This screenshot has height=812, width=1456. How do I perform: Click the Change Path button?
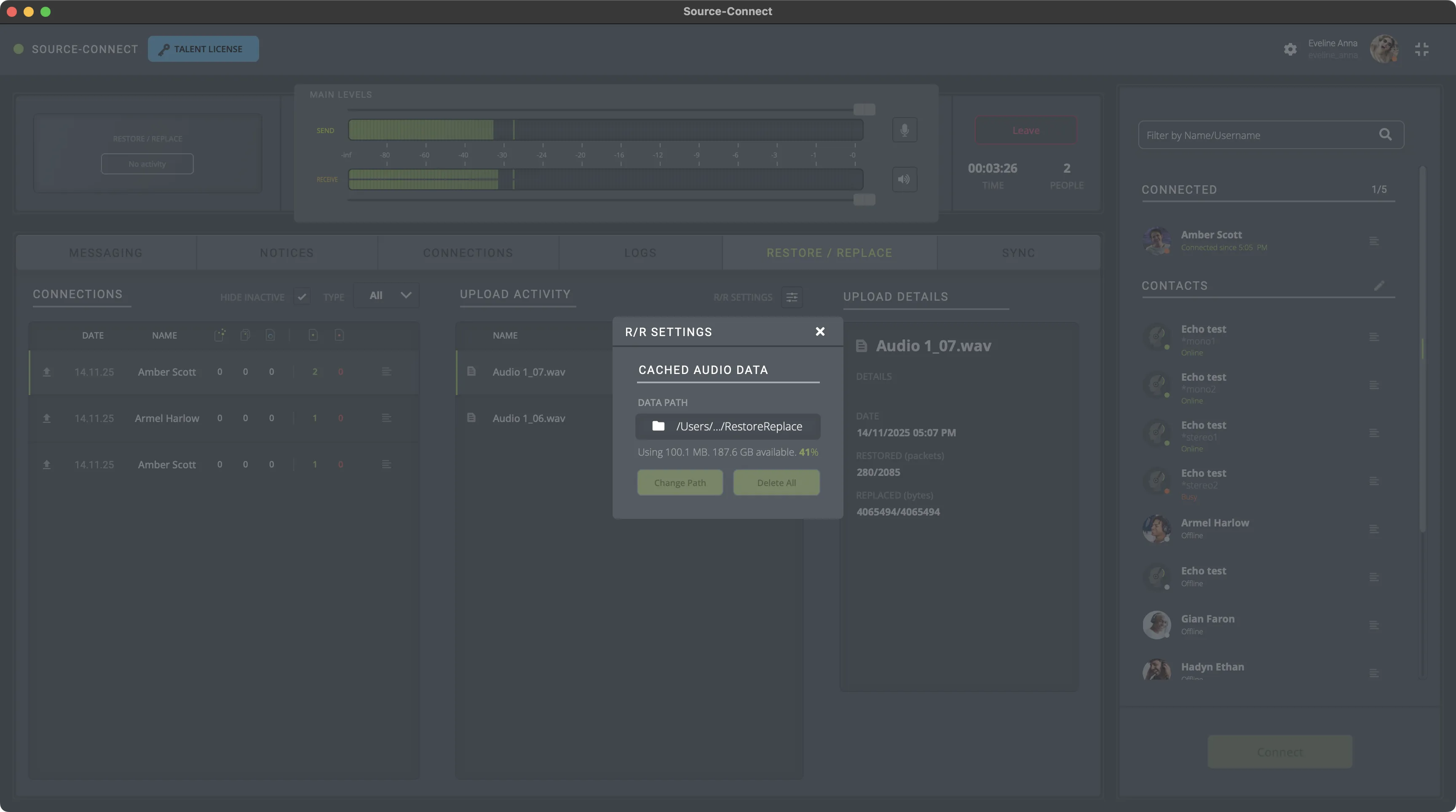tap(680, 483)
